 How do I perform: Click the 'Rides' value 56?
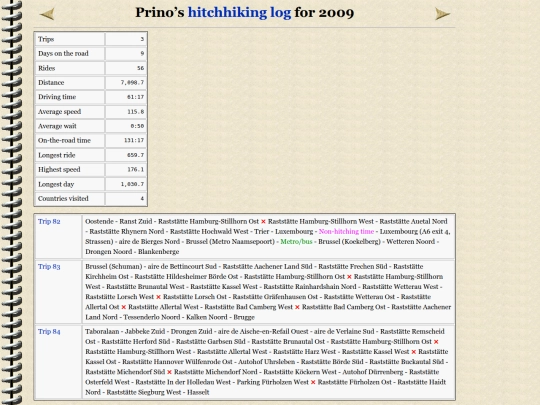(141, 68)
